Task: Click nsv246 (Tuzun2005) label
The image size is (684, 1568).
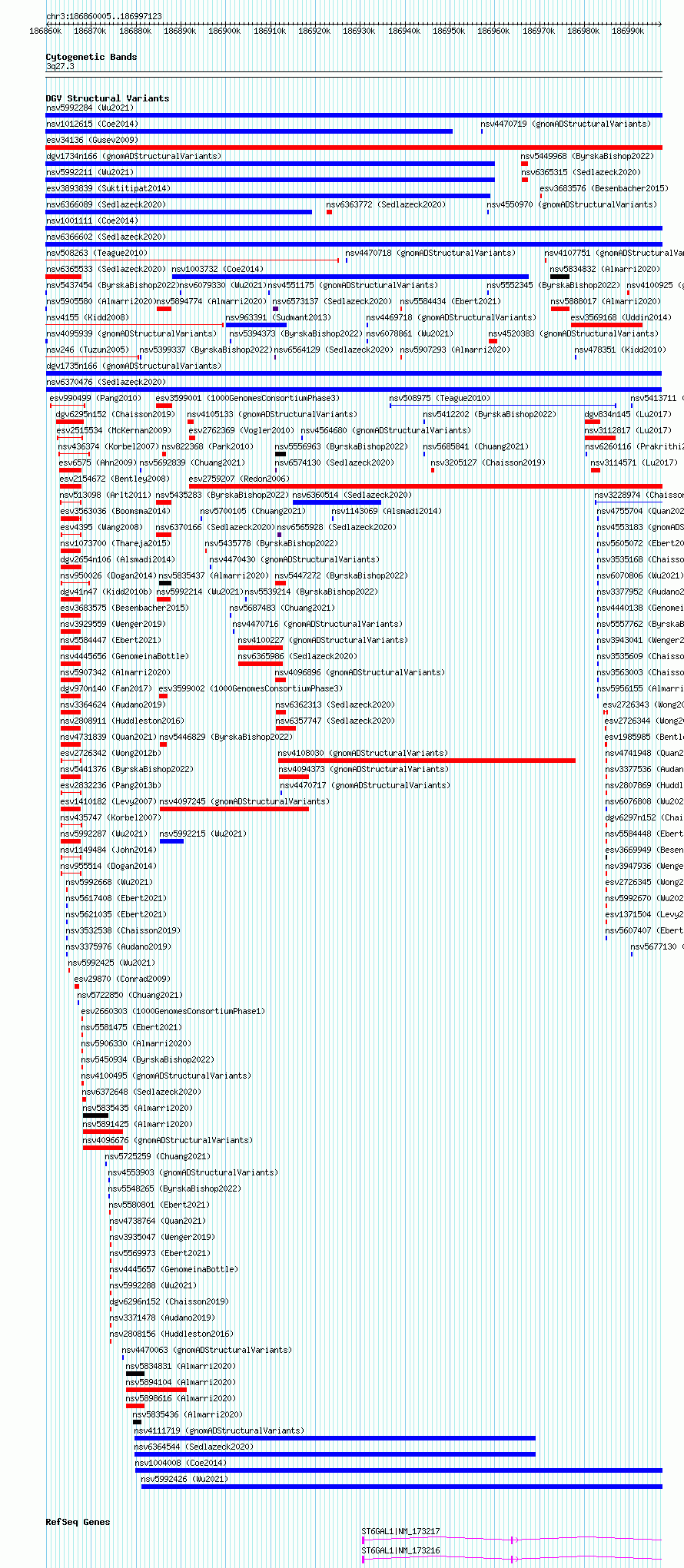Action: pos(88,350)
